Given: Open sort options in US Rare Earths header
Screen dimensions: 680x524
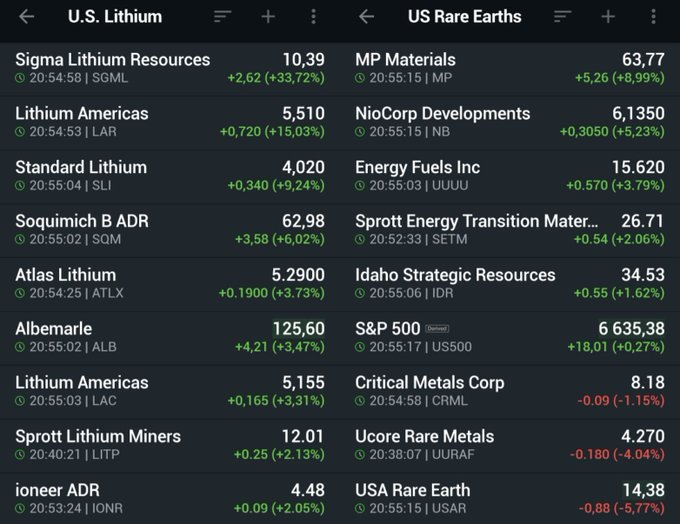Looking at the screenshot, I should [x=562, y=17].
